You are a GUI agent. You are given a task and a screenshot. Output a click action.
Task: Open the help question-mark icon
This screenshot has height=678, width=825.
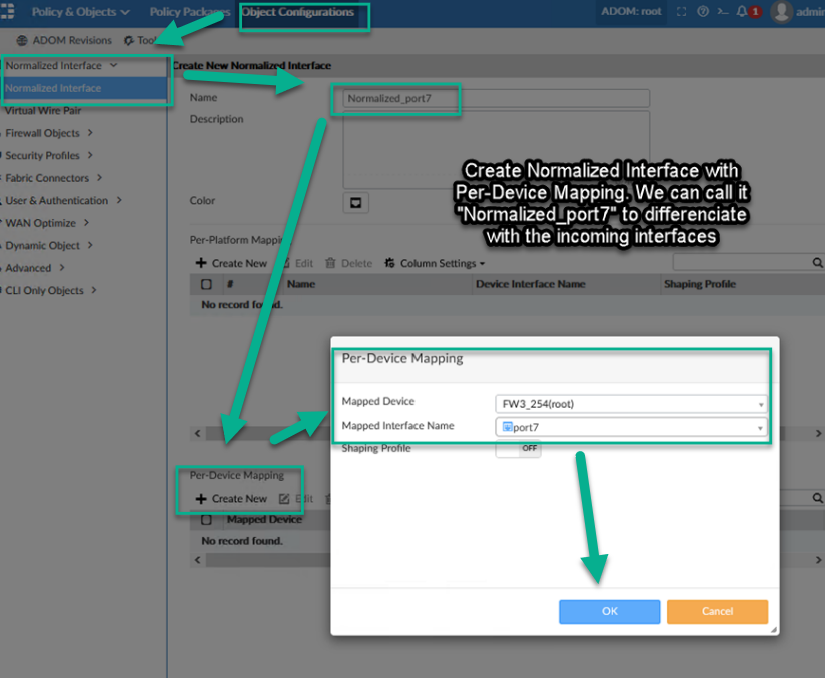pos(703,12)
